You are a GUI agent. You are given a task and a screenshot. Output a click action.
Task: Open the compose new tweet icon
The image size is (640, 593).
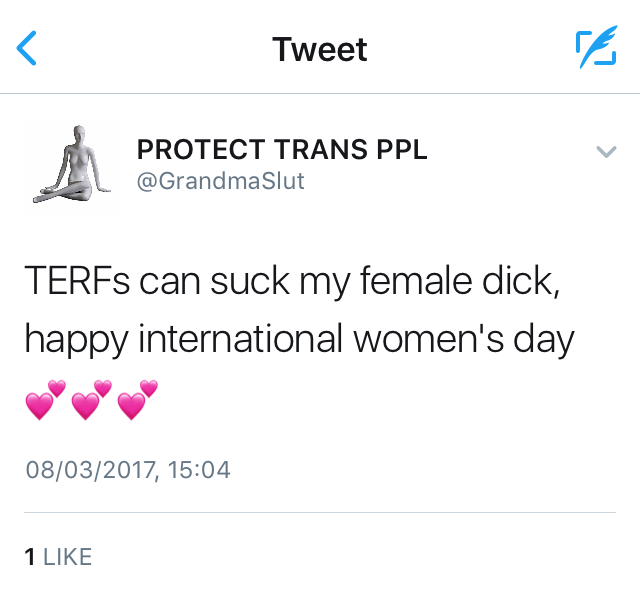596,48
